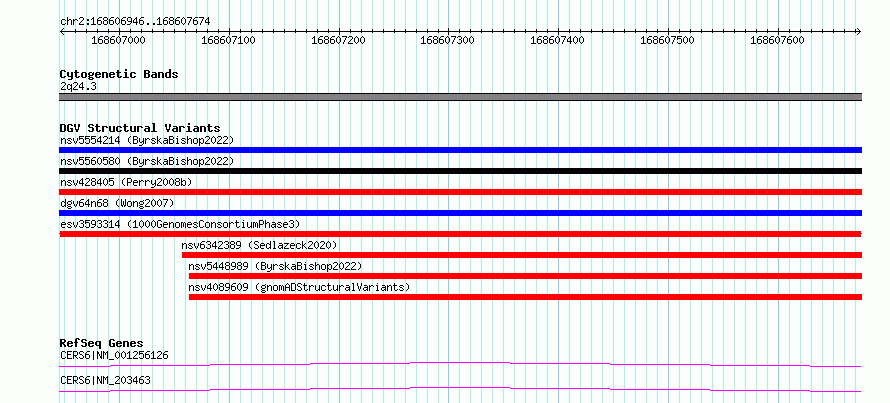Screen dimensions: 890x403
Task: Open the nsv4089609 (gnomADStructuralVariants) label
Action: click(299, 287)
